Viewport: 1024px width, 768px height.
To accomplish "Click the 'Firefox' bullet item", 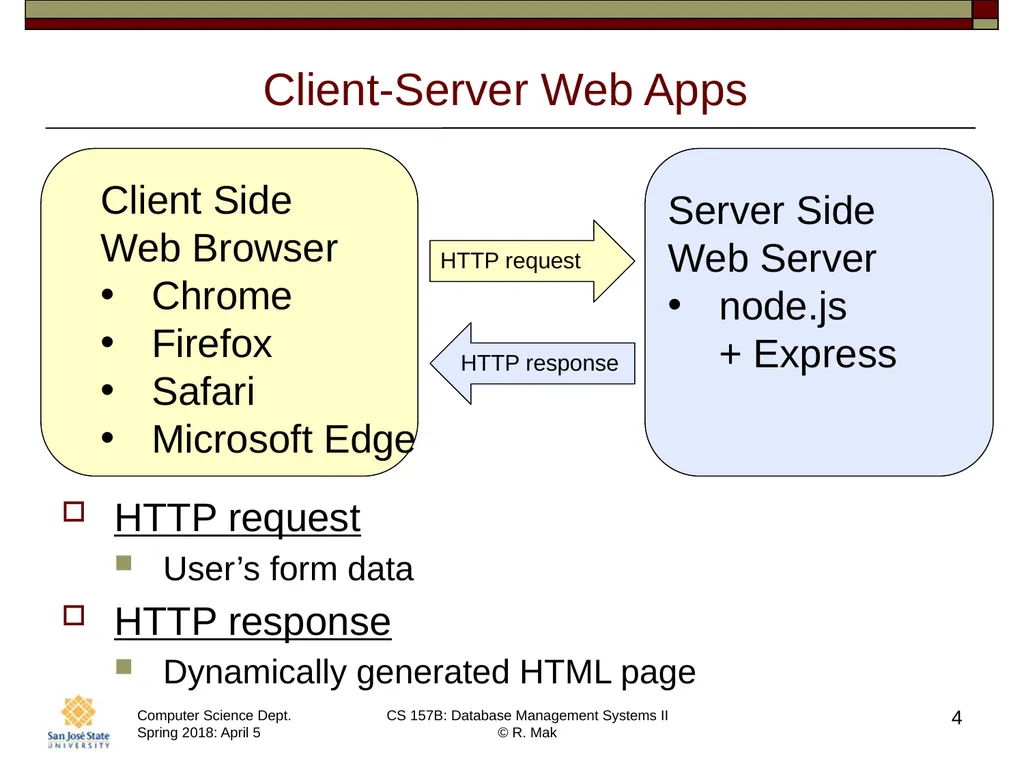I will coord(212,344).
